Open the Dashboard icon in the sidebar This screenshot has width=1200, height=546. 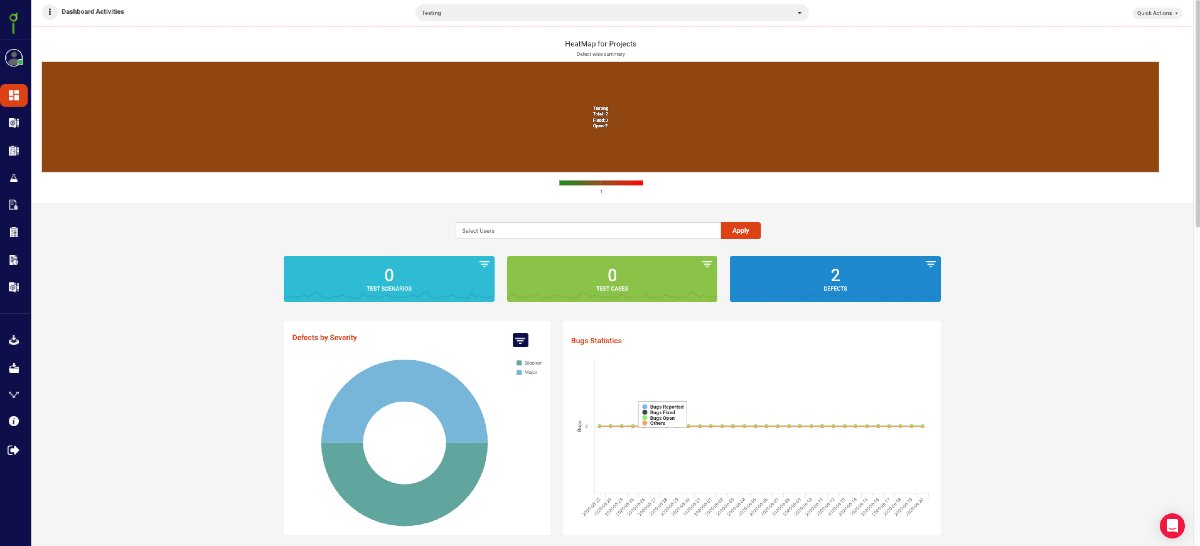pos(14,95)
